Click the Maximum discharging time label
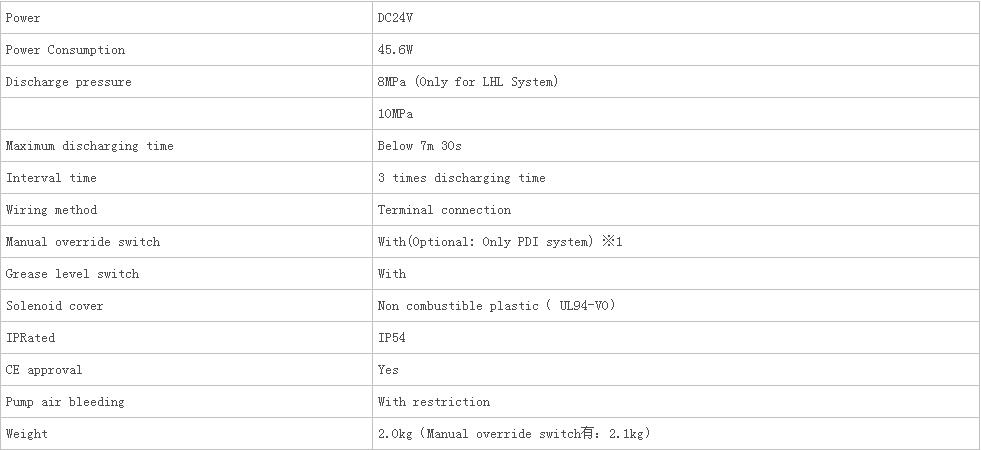981x450 pixels. [x=89, y=146]
